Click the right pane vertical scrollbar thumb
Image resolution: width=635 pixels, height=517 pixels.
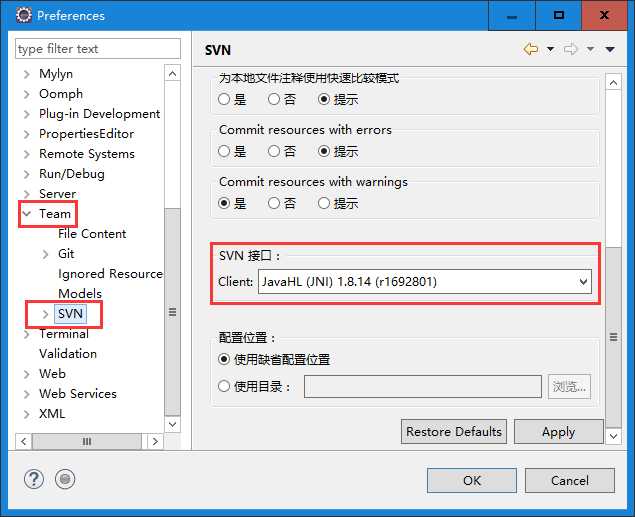click(x=614, y=337)
